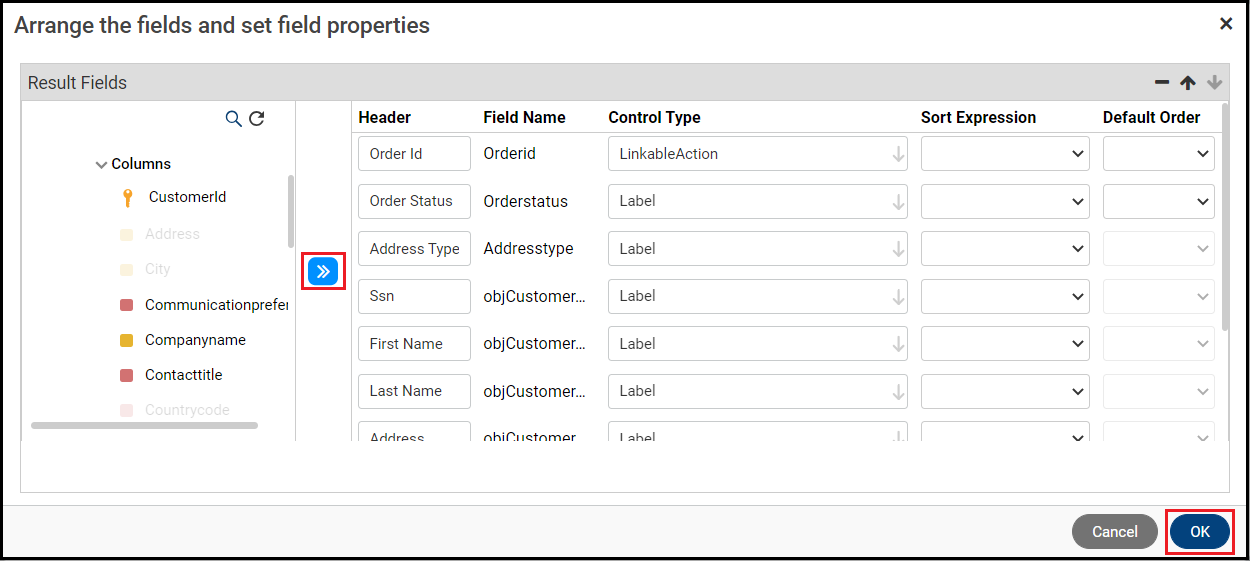Open Sort Expression dropdown for Orderstatus

(x=1005, y=201)
